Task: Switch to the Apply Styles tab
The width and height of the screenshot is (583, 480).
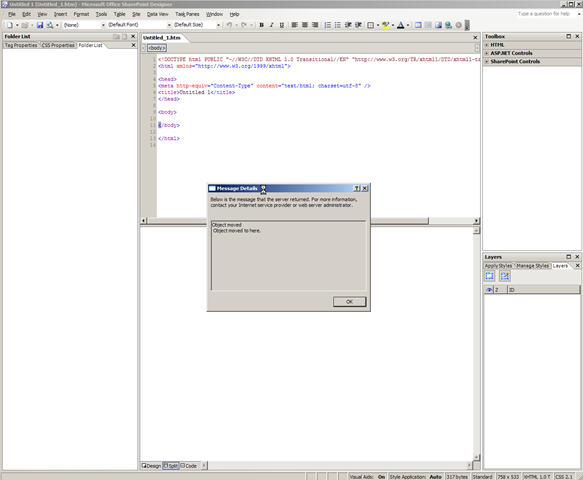Action: (498, 266)
